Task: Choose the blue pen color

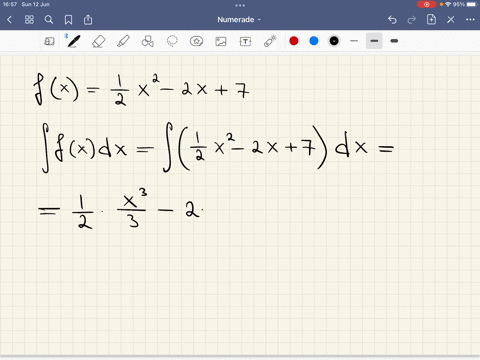Action: [x=314, y=41]
